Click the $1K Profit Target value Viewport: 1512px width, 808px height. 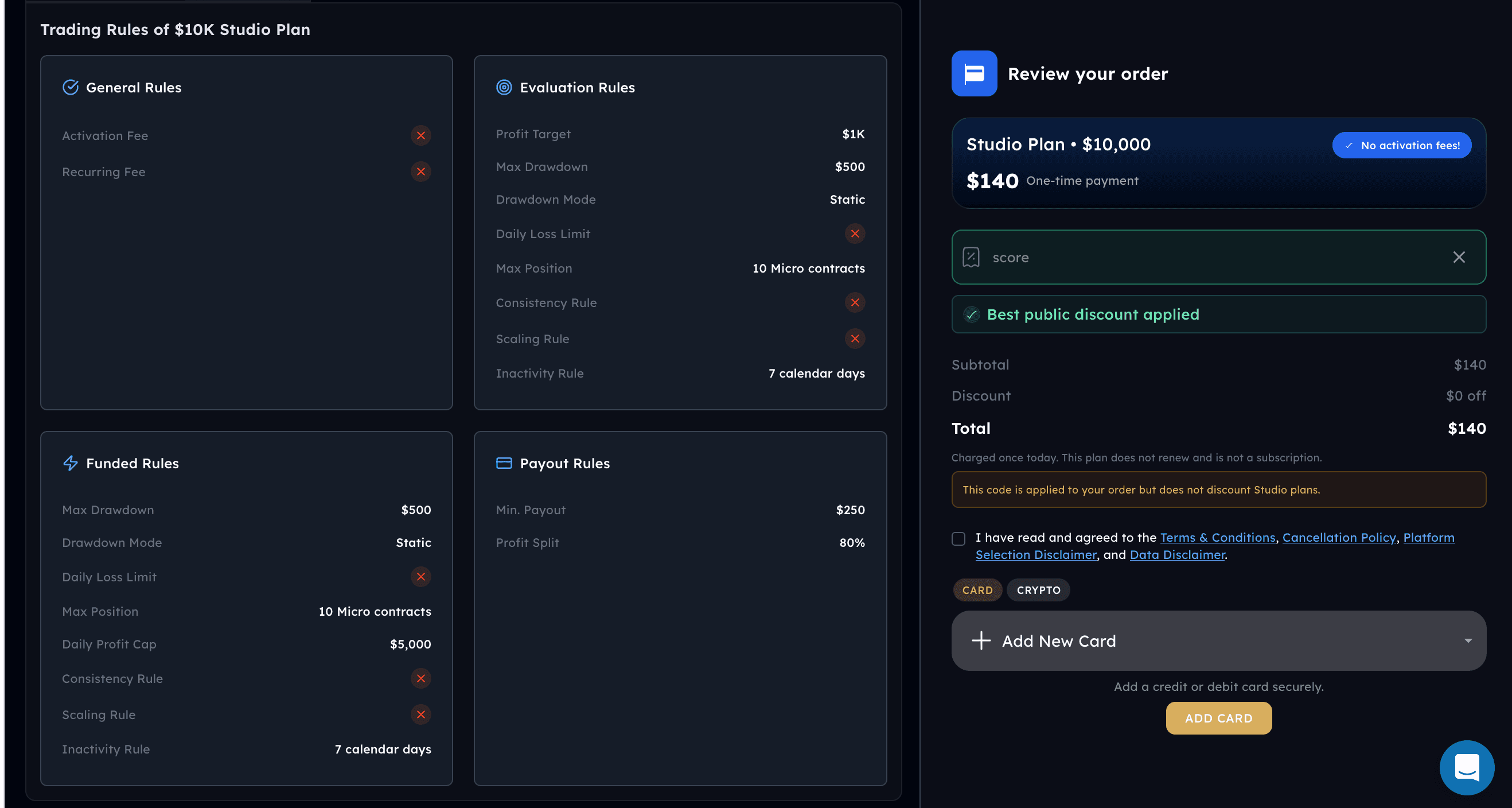pyautogui.click(x=853, y=134)
